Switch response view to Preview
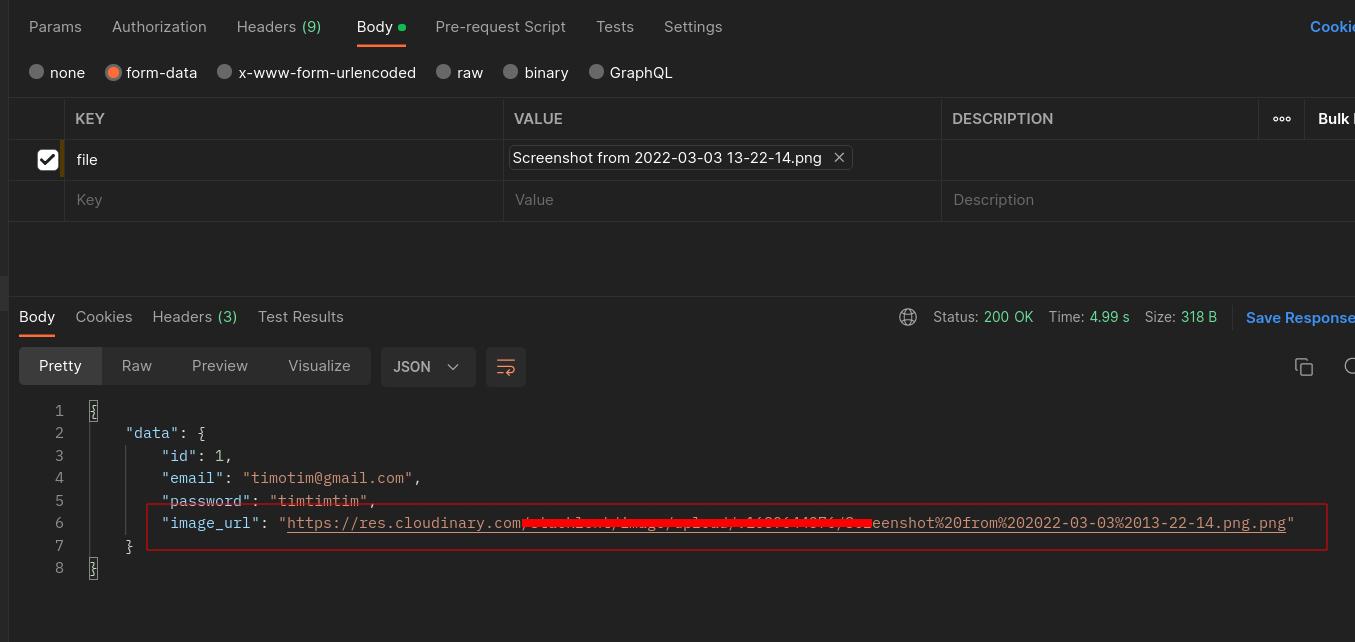Viewport: 1355px width, 642px height. click(219, 366)
